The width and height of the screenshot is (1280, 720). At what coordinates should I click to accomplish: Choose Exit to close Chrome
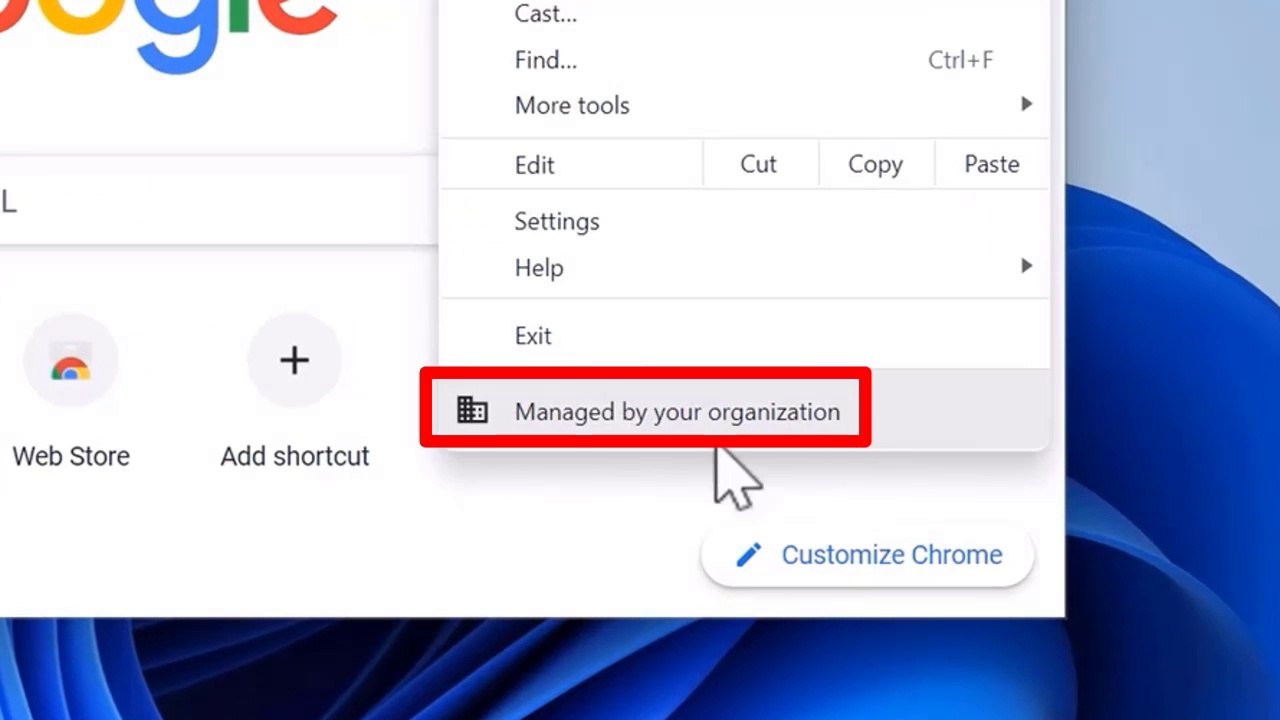(x=744, y=335)
